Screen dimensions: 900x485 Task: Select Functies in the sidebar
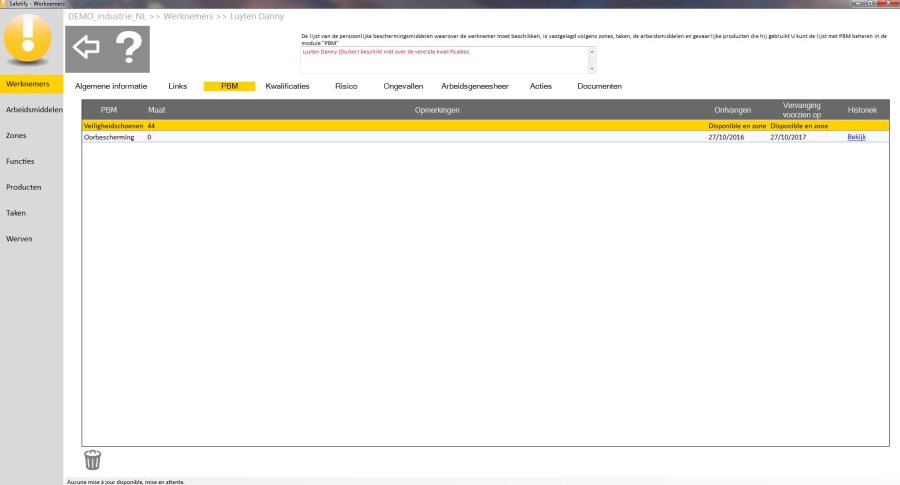(x=20, y=161)
